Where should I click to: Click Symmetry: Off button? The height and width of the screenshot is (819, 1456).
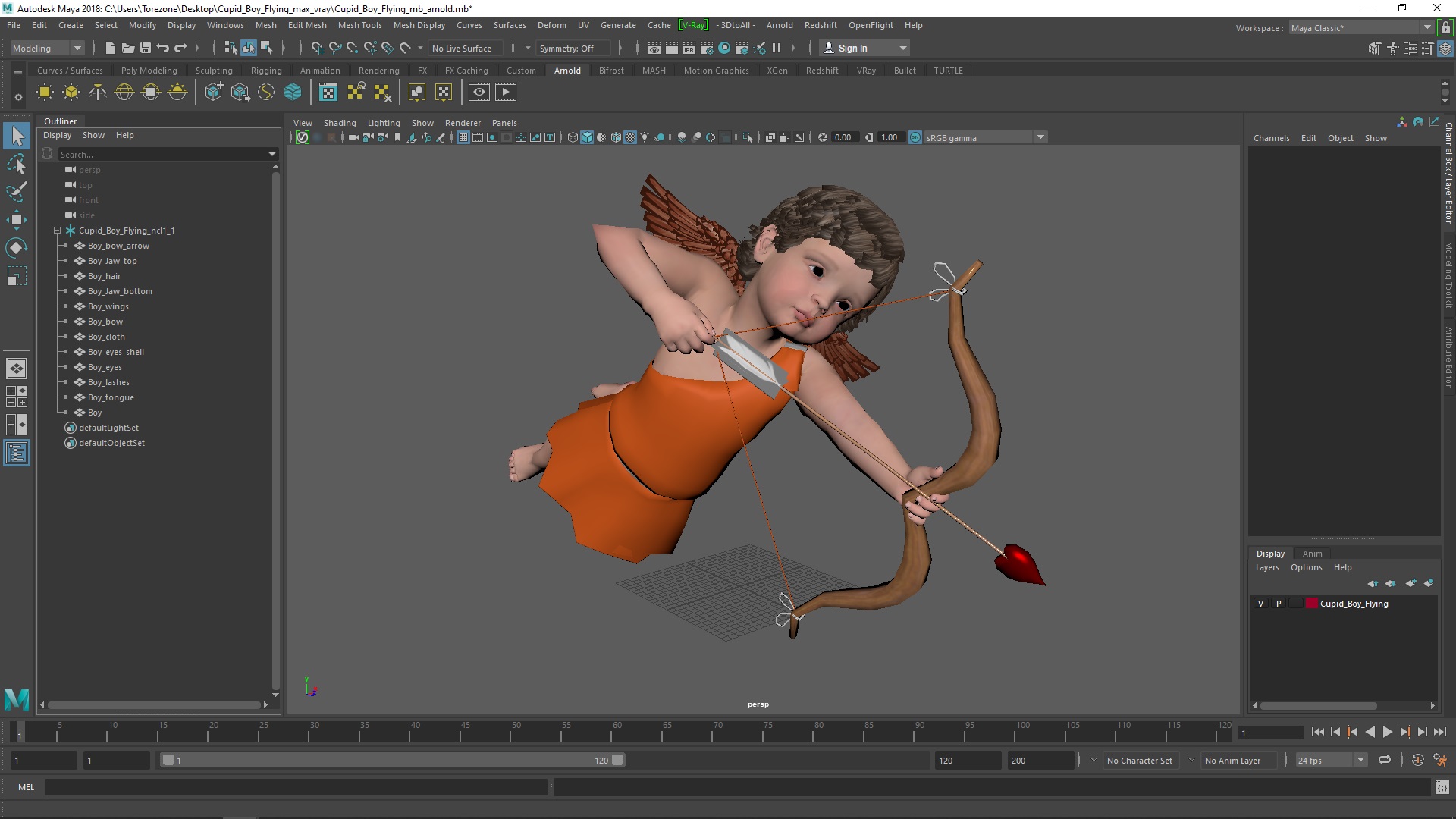point(573,48)
